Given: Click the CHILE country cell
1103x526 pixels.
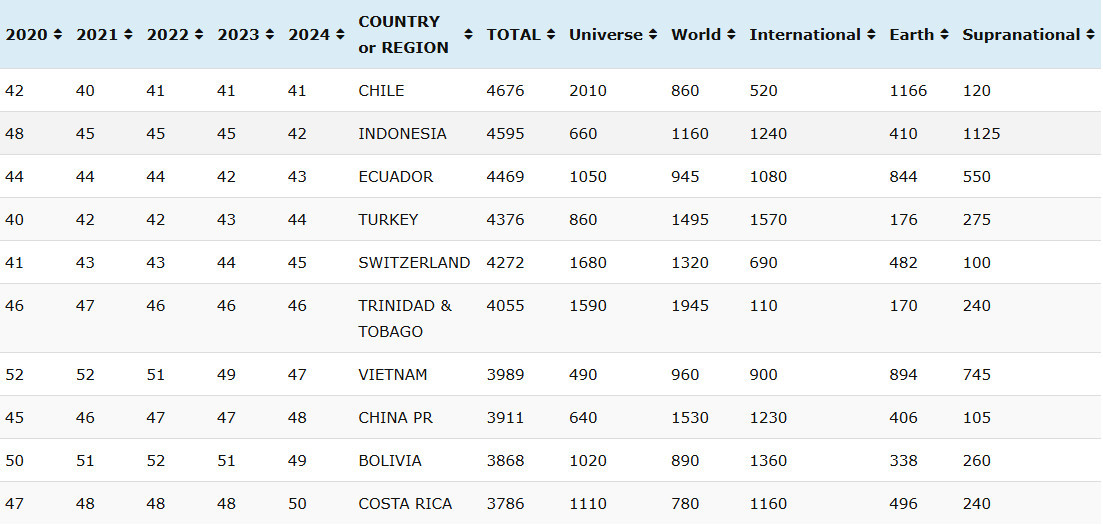Looking at the screenshot, I should [381, 91].
